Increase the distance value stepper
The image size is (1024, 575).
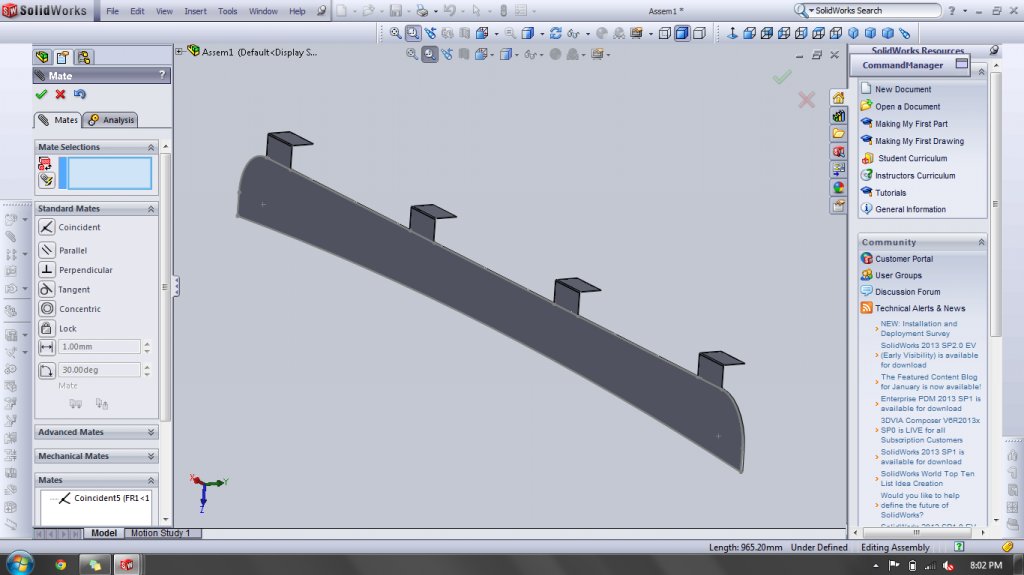(147, 343)
